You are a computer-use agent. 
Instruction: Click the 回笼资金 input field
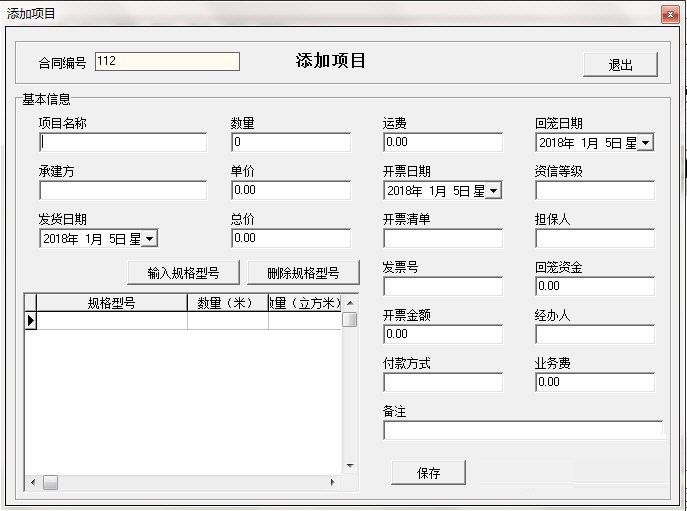coord(595,286)
